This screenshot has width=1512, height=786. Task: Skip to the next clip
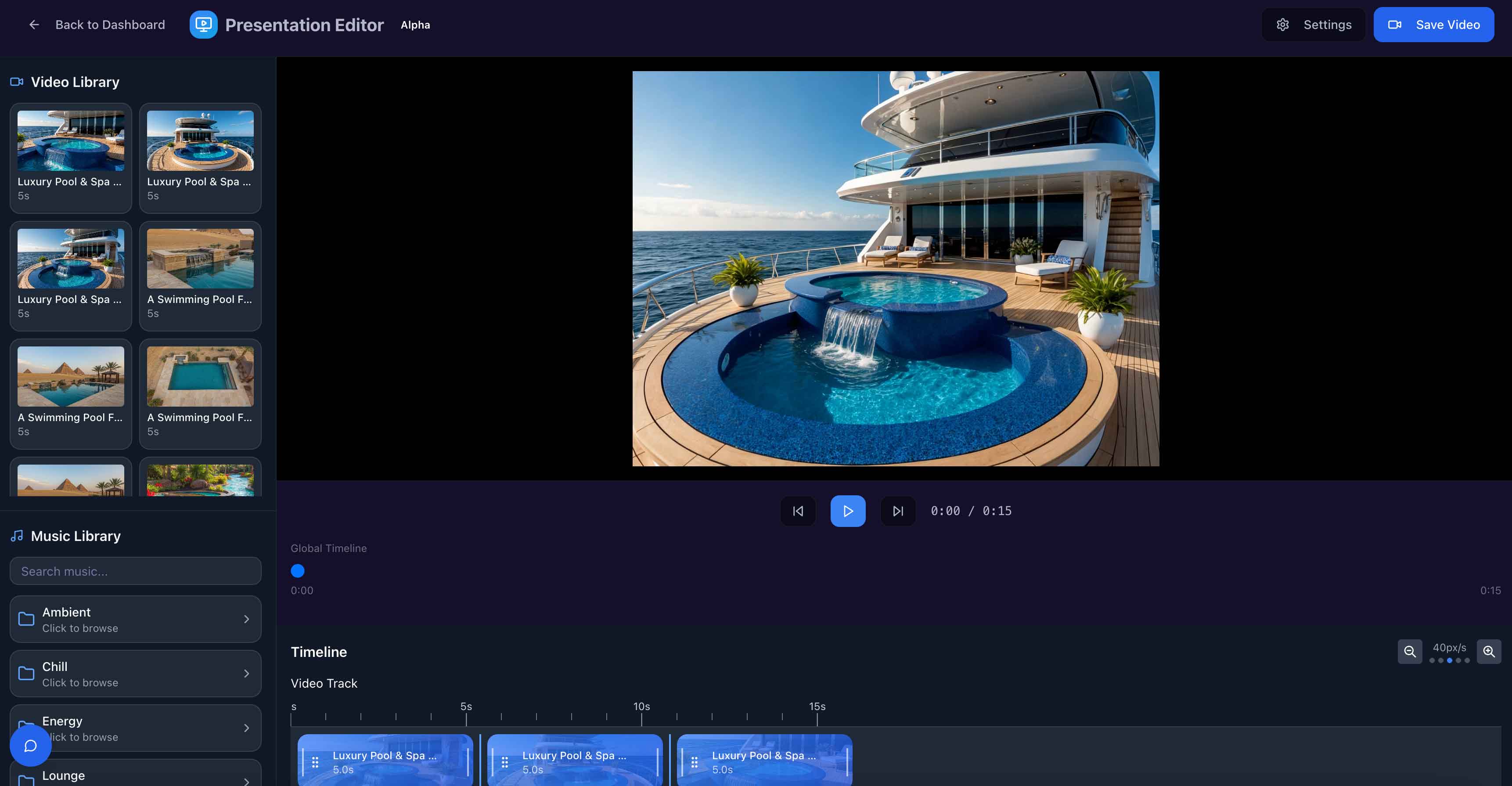click(x=897, y=511)
